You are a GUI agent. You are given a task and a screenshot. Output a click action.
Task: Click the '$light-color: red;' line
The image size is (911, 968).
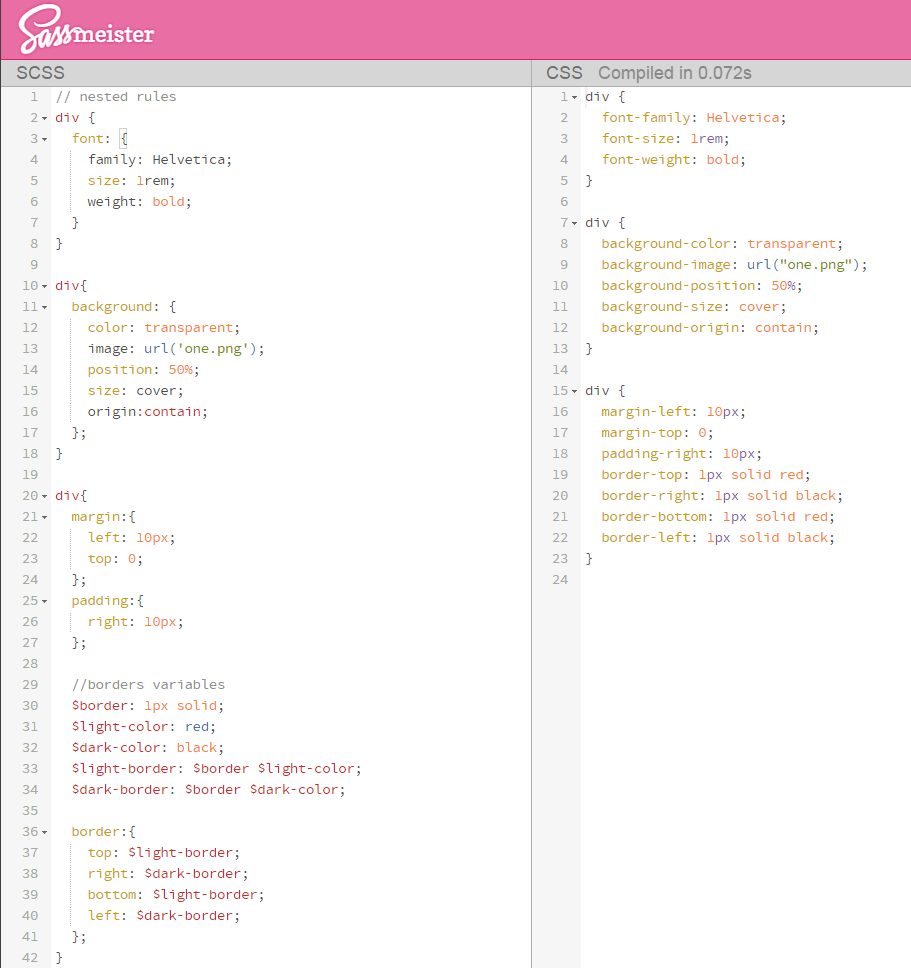[x=144, y=727]
